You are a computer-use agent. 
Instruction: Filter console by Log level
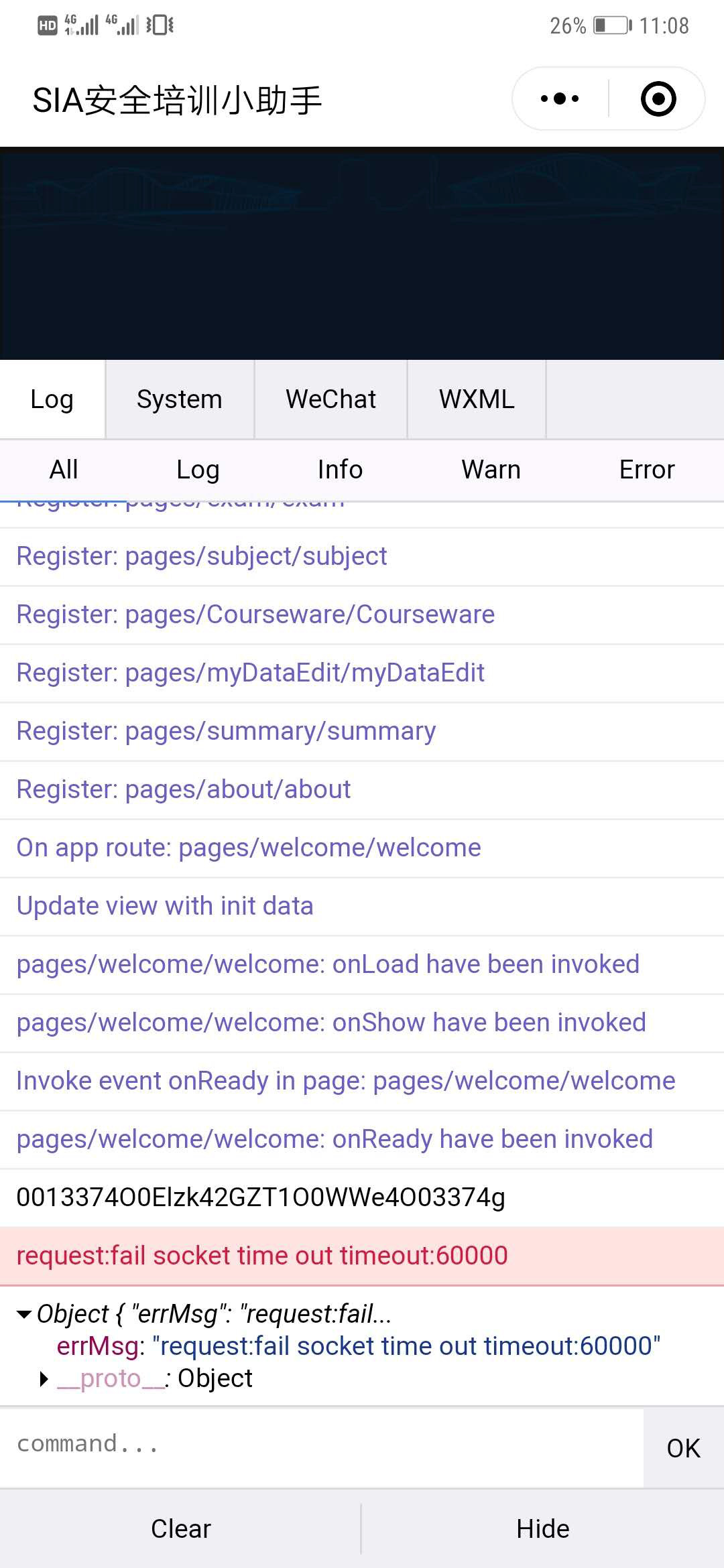click(x=198, y=470)
